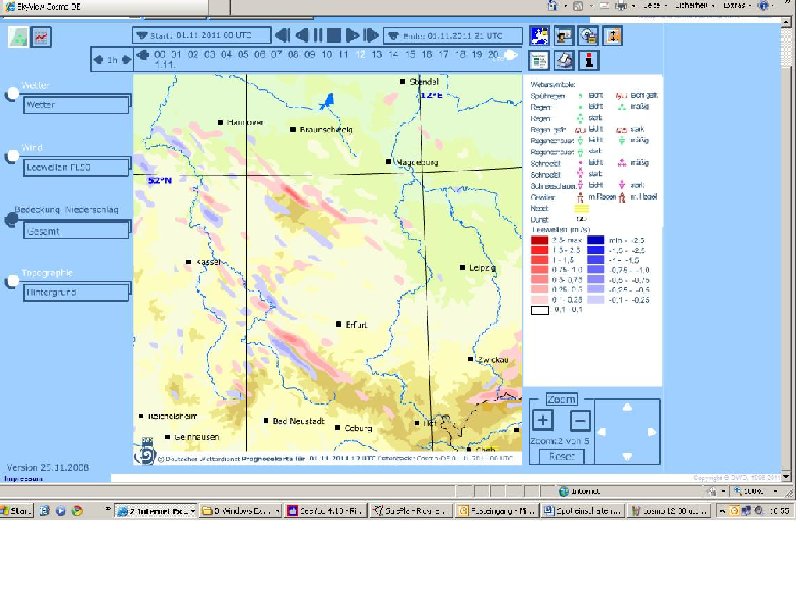Select hour 06 on the timeline
The height and width of the screenshot is (600, 800).
pyautogui.click(x=260, y=55)
